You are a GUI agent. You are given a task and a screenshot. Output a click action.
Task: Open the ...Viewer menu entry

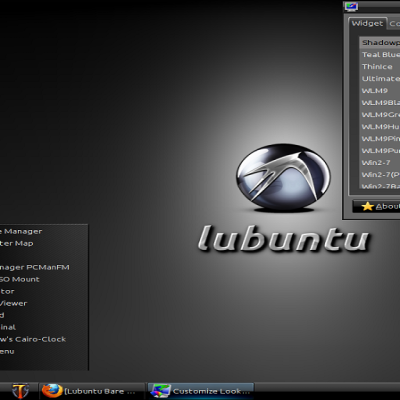[43, 303]
